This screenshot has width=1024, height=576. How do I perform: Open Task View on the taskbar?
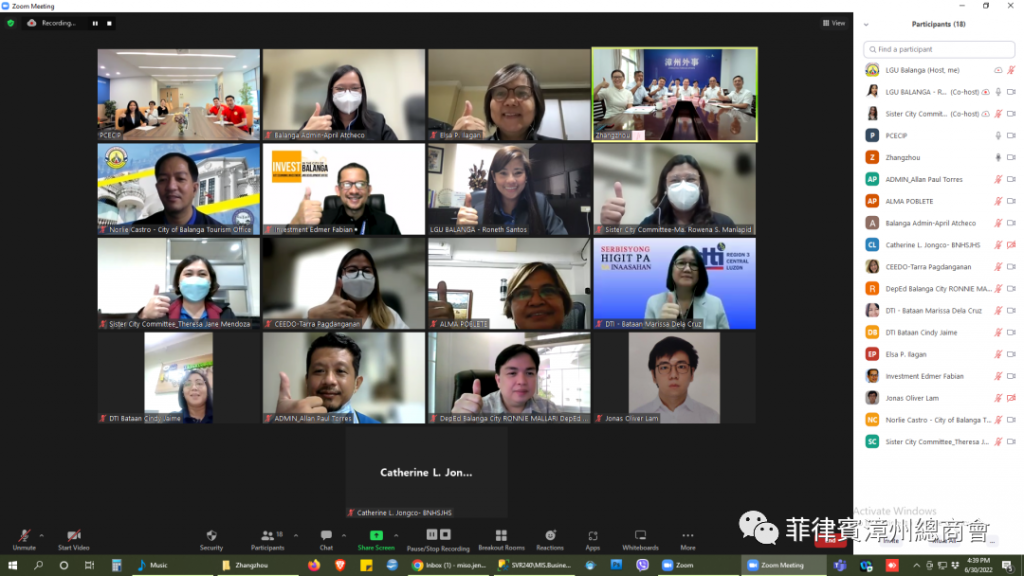pyautogui.click(x=89, y=566)
